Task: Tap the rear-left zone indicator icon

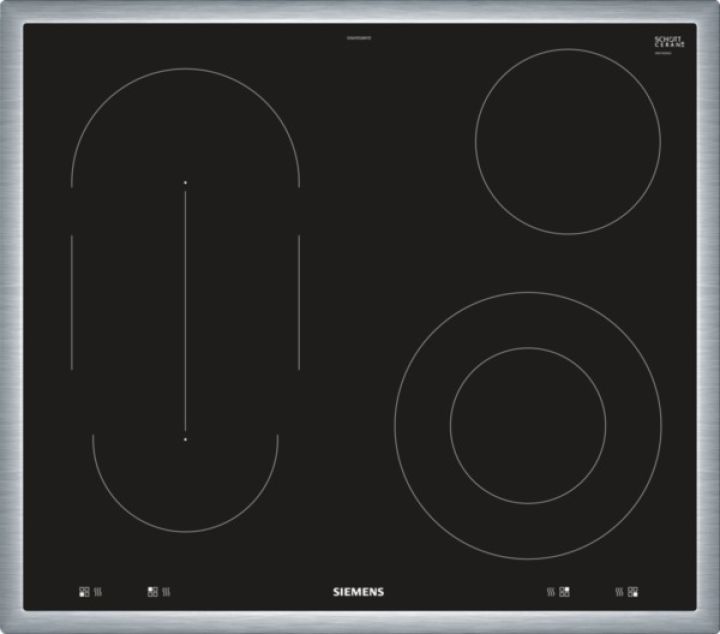Action: [x=153, y=592]
